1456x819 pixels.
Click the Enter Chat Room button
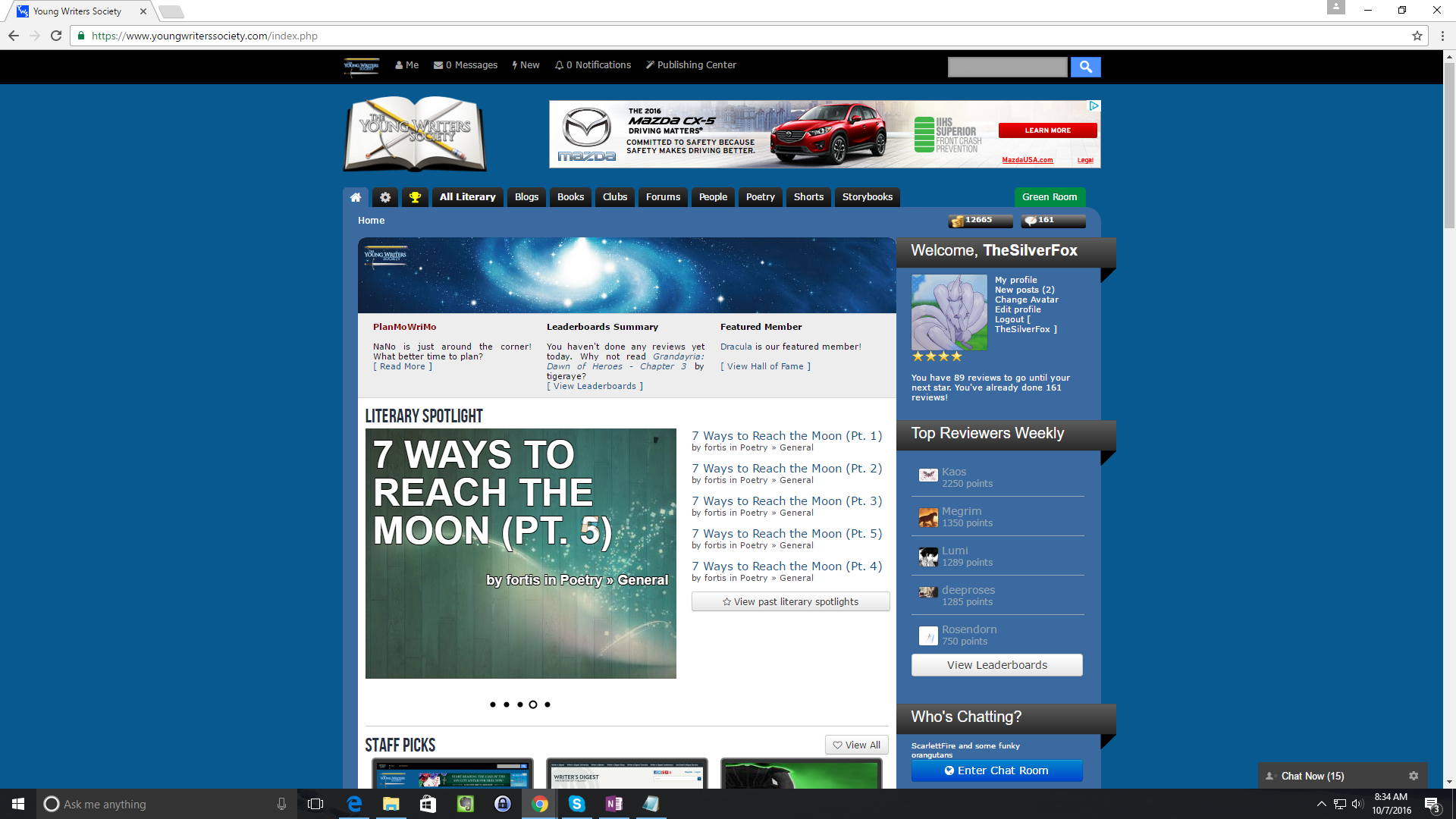tap(996, 770)
